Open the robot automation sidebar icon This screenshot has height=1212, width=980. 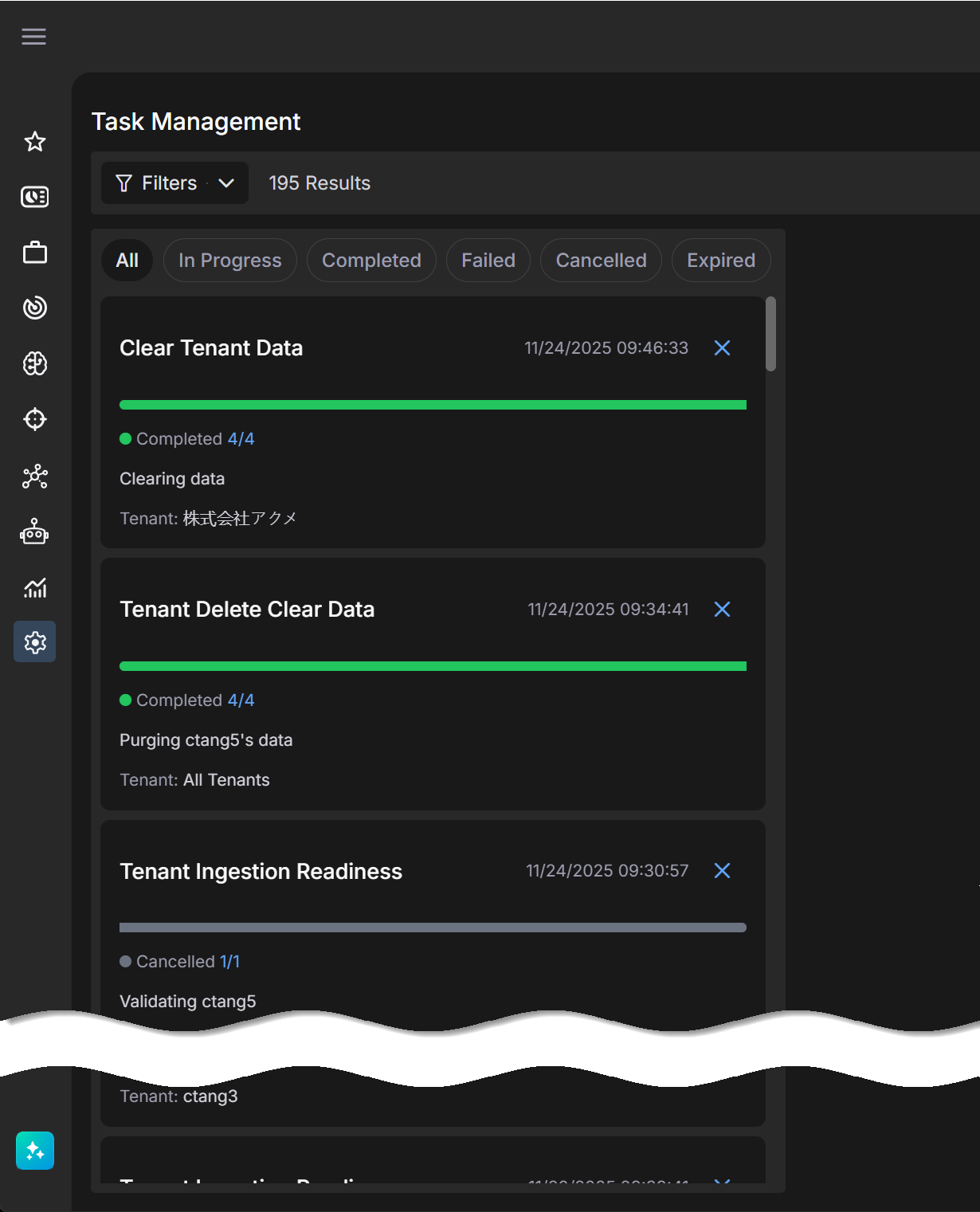35,531
